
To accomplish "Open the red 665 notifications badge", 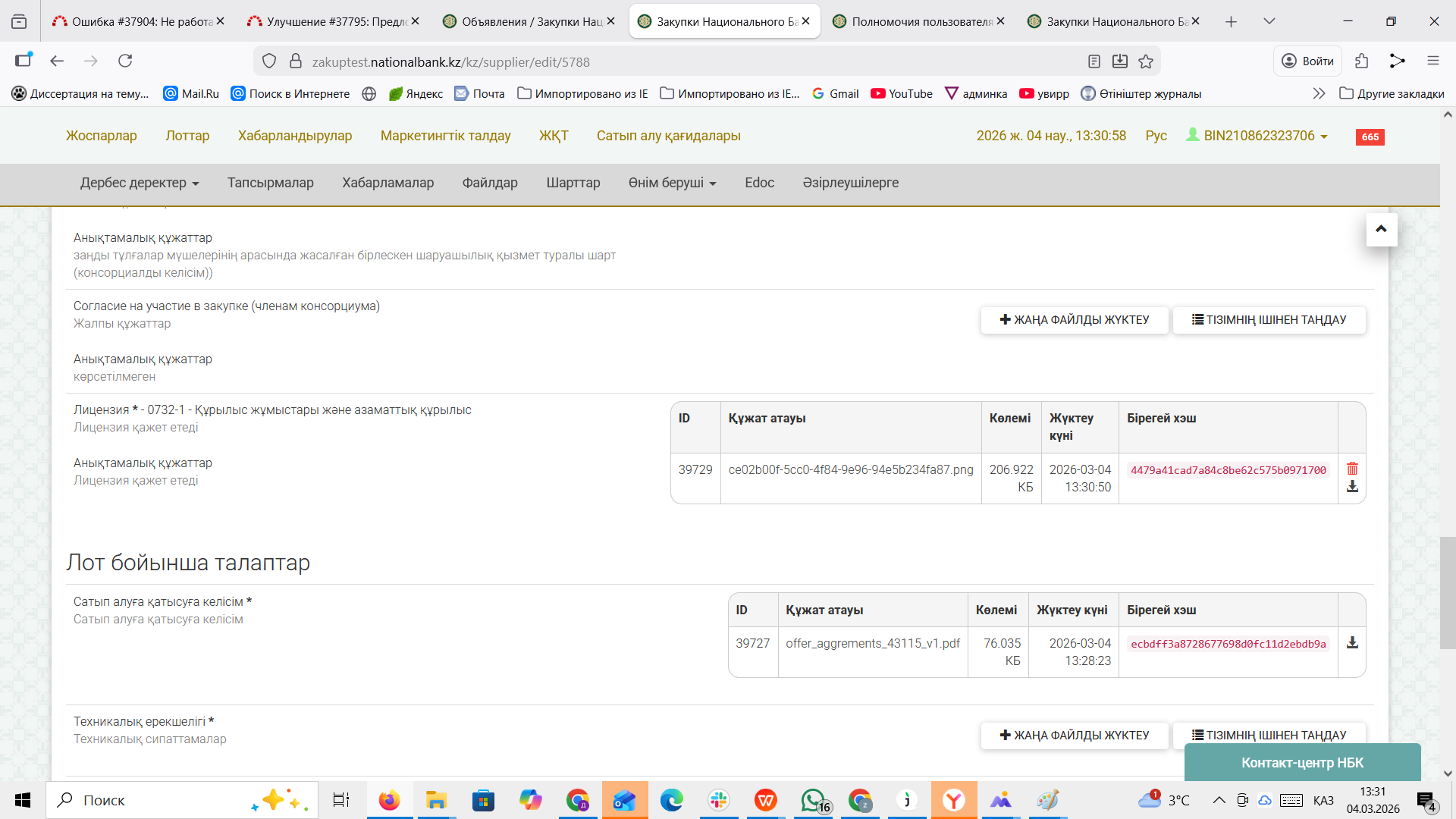I will (1370, 136).
